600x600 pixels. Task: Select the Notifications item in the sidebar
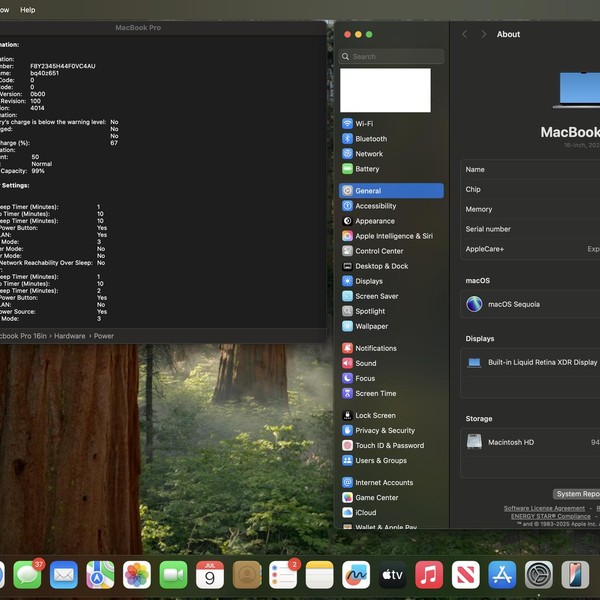click(376, 348)
